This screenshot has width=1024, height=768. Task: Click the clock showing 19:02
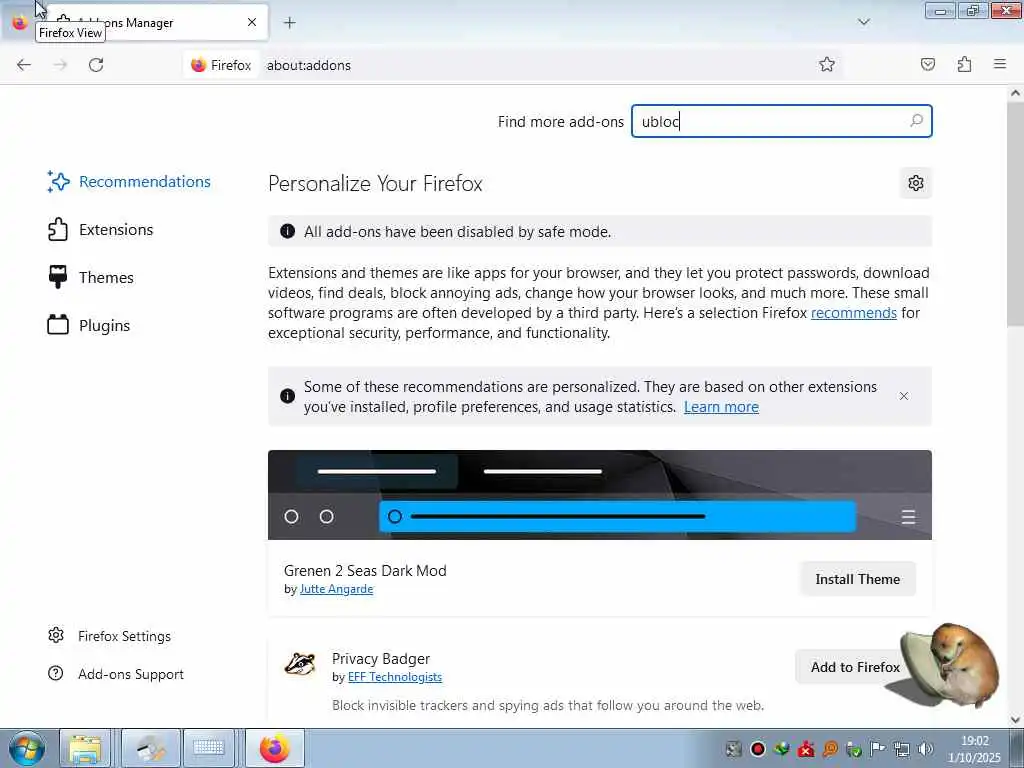pos(974,749)
